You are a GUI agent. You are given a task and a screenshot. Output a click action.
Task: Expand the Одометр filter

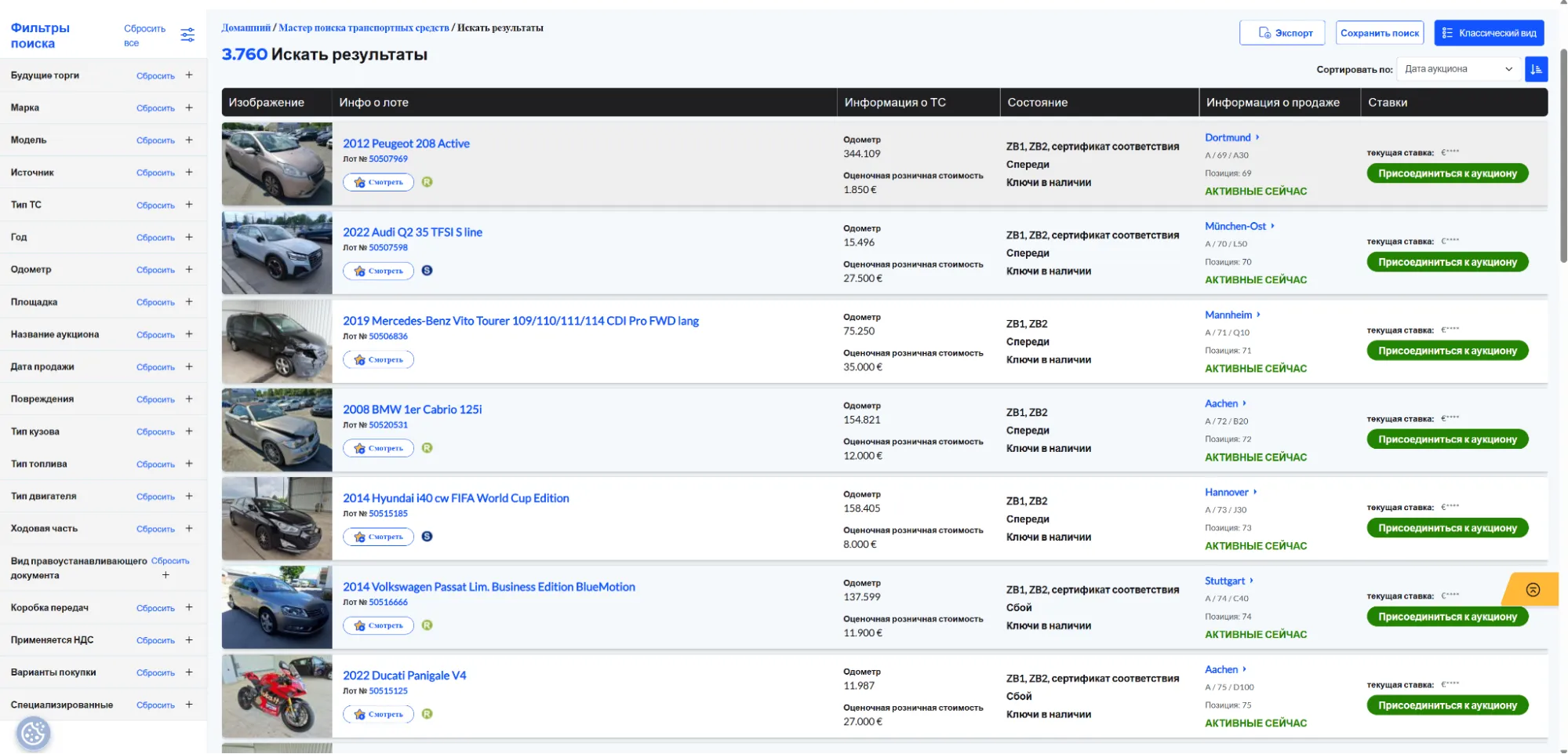coord(189,269)
